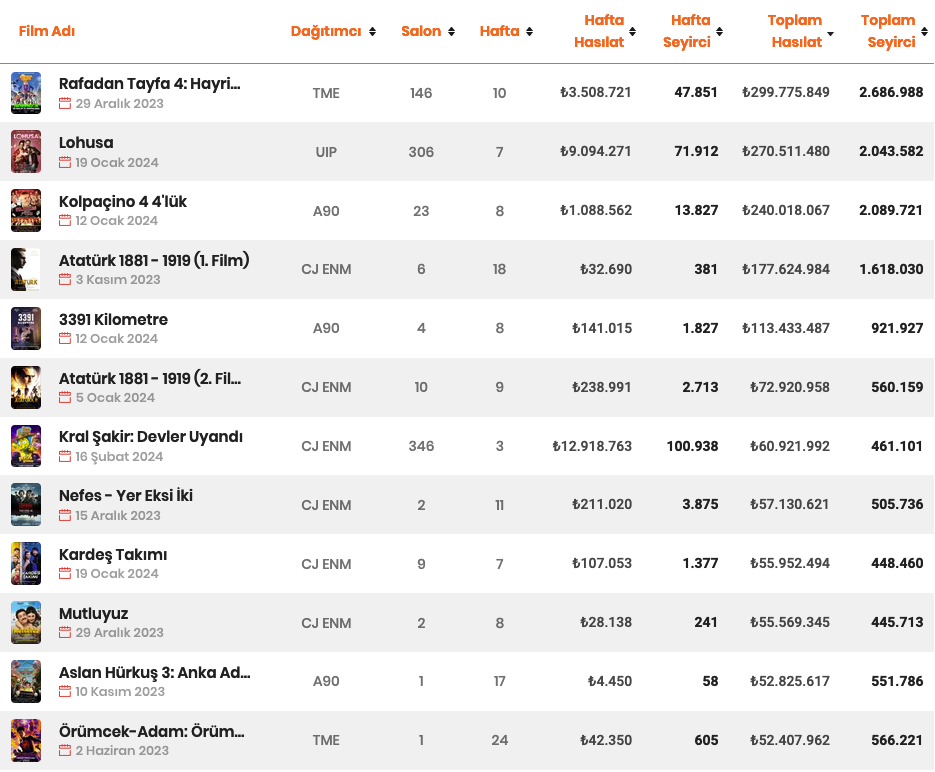Screen dimensions: 935x772
Task: Click the calendar icon under 3391 Kilometre
Action: 65,339
